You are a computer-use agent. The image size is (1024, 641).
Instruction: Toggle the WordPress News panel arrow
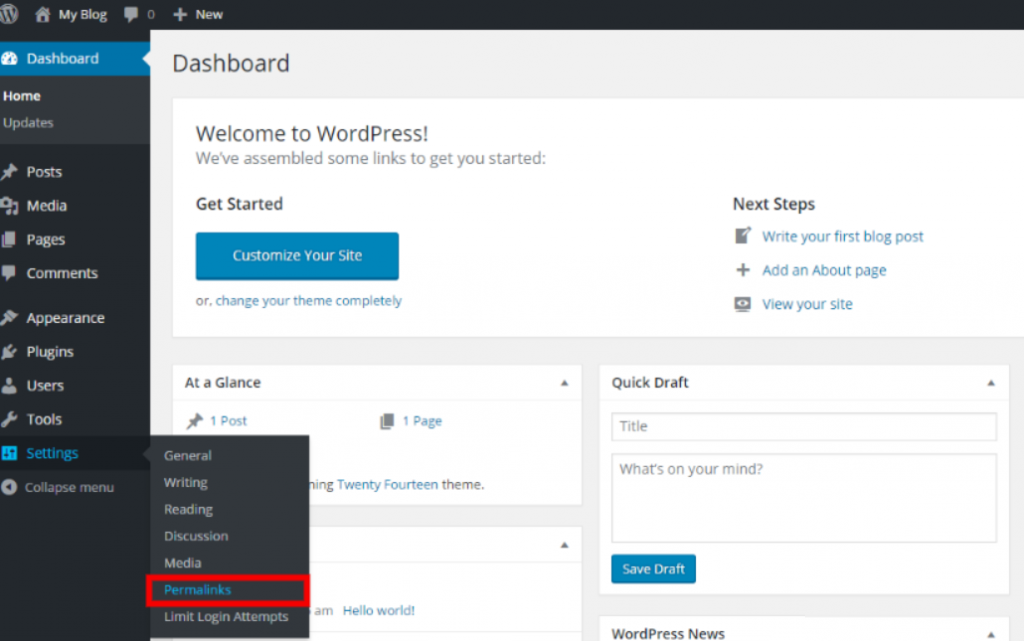(x=991, y=633)
